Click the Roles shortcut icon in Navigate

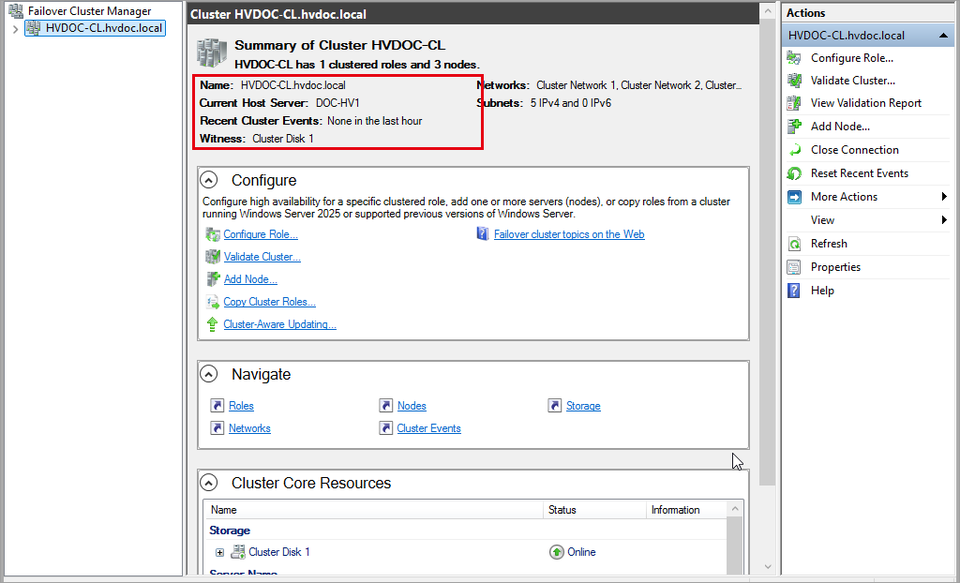(217, 405)
